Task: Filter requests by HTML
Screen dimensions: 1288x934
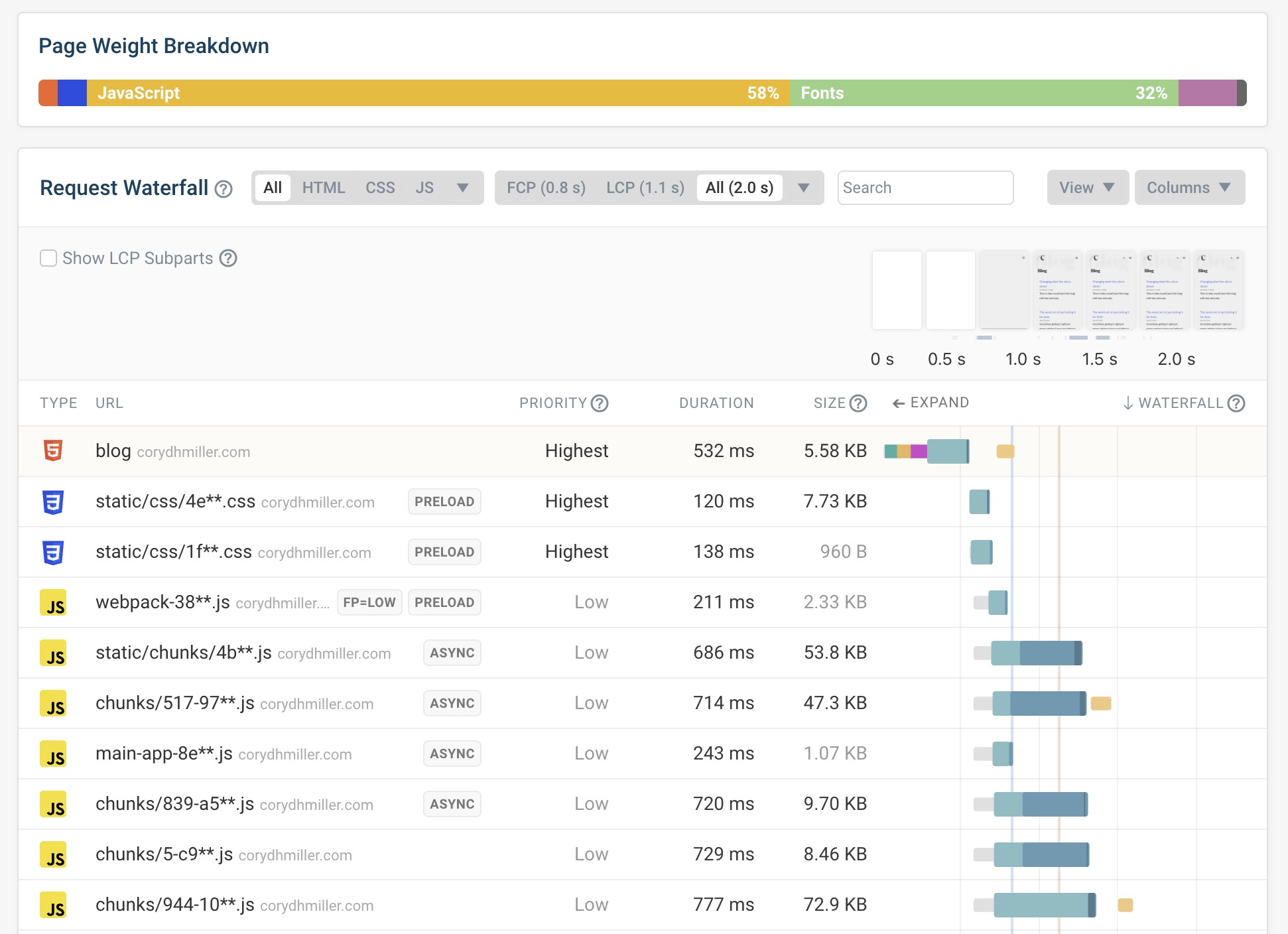Action: pyautogui.click(x=324, y=188)
